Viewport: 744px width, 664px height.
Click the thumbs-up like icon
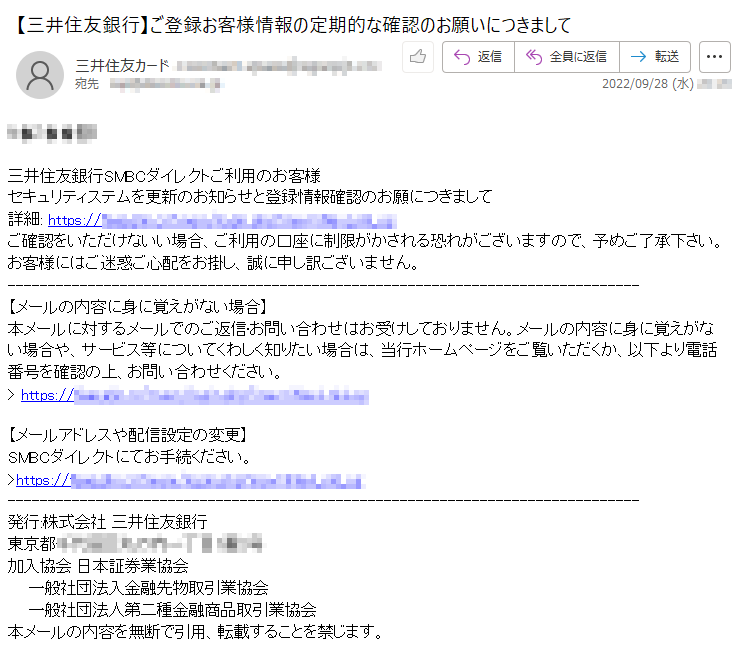(x=418, y=57)
